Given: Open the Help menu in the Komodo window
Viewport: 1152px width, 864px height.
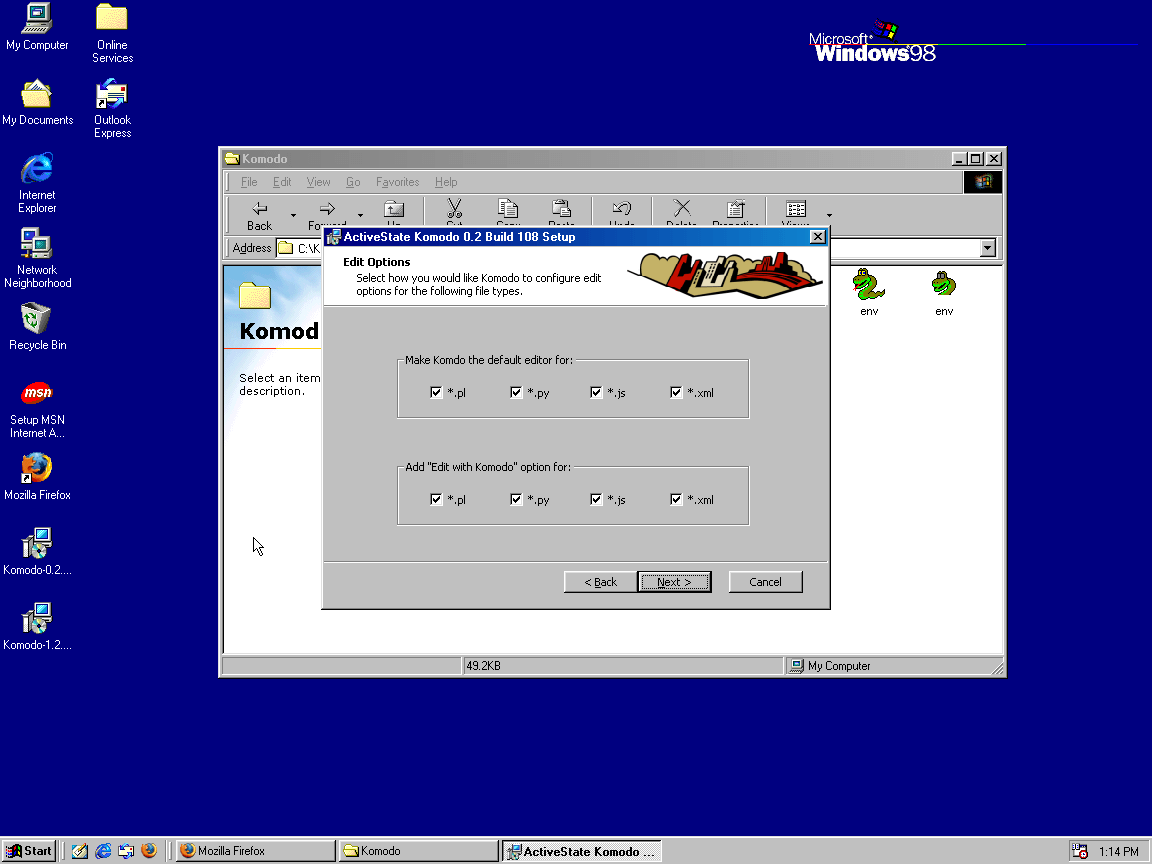Looking at the screenshot, I should coord(446,182).
